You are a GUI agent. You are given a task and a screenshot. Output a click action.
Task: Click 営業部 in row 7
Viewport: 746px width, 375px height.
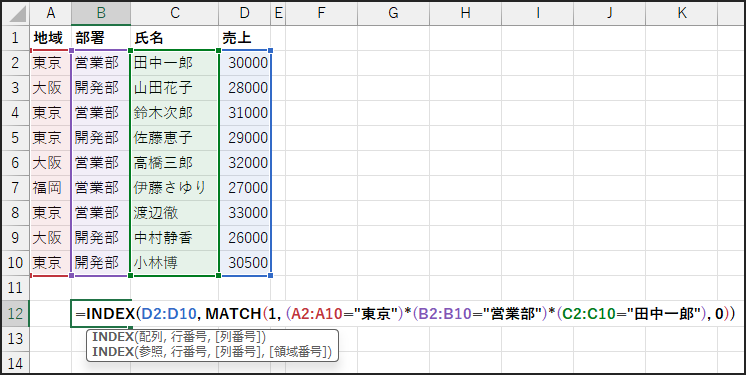(101, 188)
